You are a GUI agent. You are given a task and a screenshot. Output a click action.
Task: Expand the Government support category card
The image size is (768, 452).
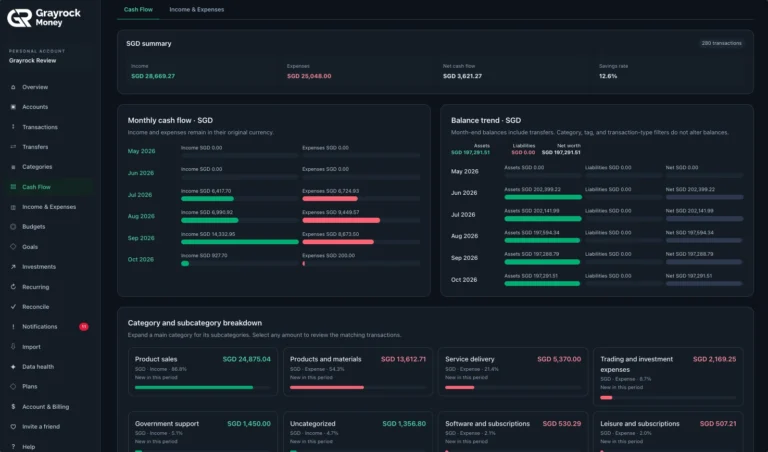(203, 432)
